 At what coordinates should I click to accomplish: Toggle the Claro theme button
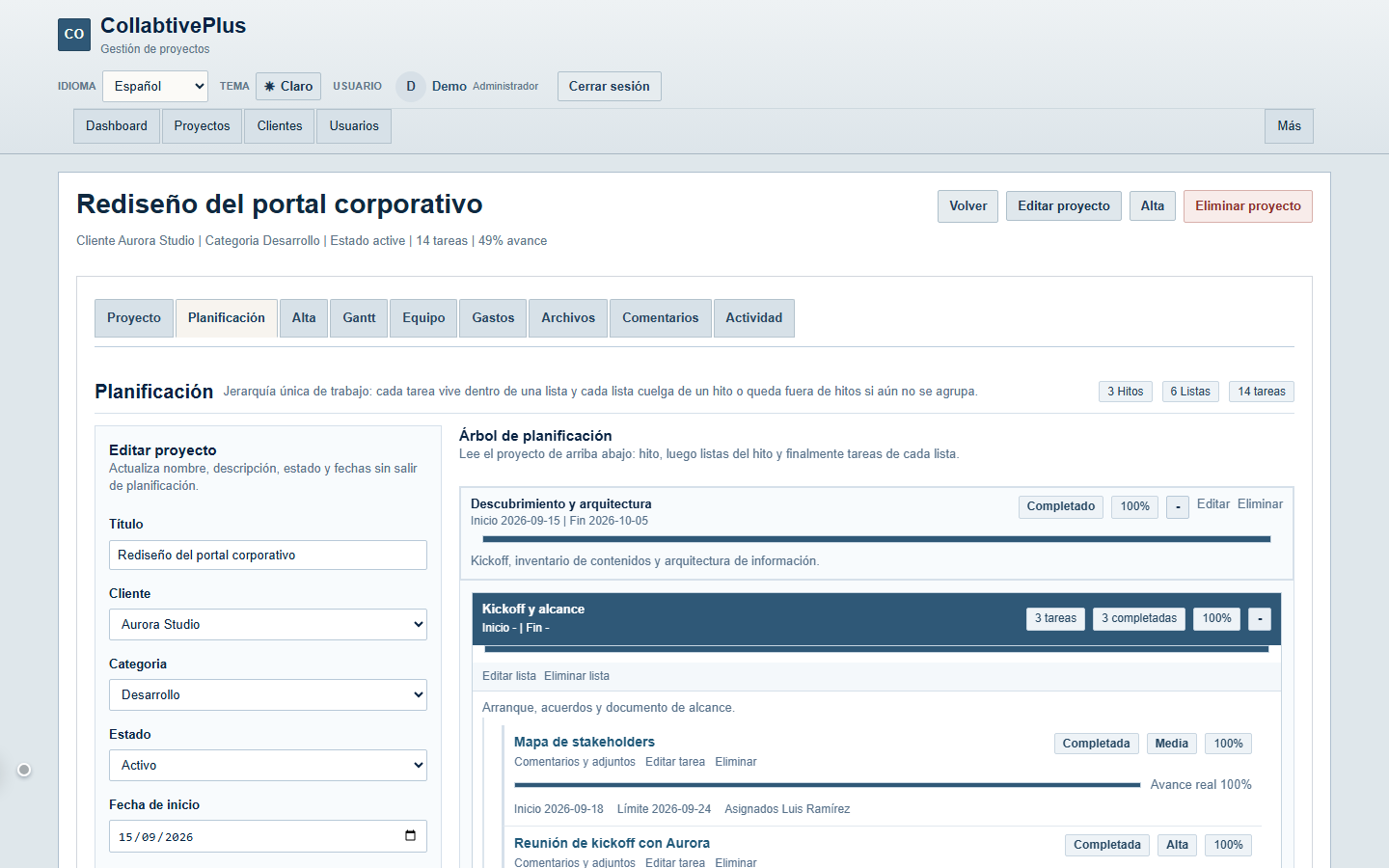pos(288,86)
